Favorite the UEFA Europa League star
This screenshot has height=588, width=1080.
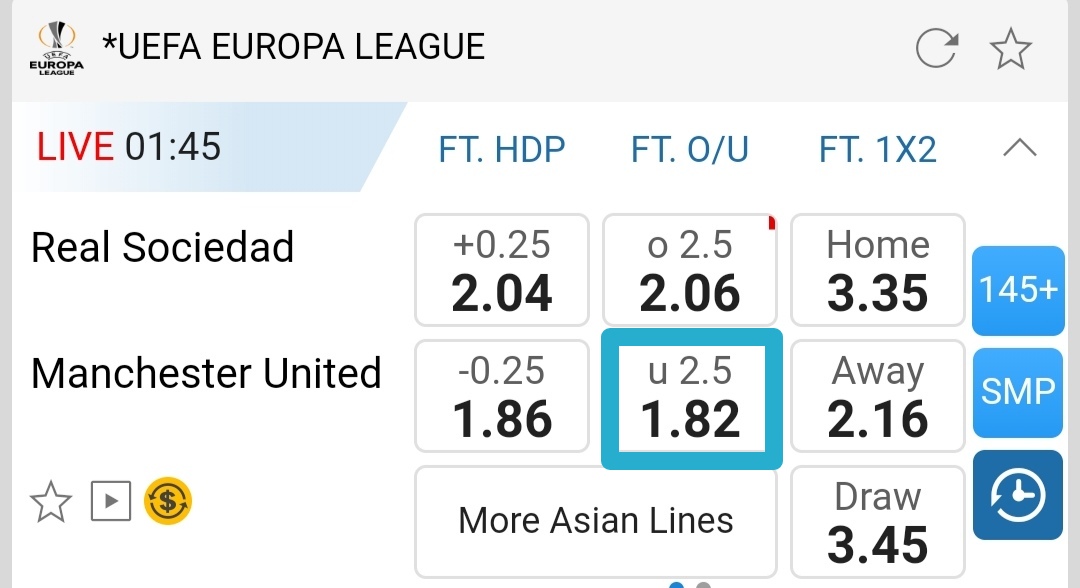pyautogui.click(x=1010, y=48)
